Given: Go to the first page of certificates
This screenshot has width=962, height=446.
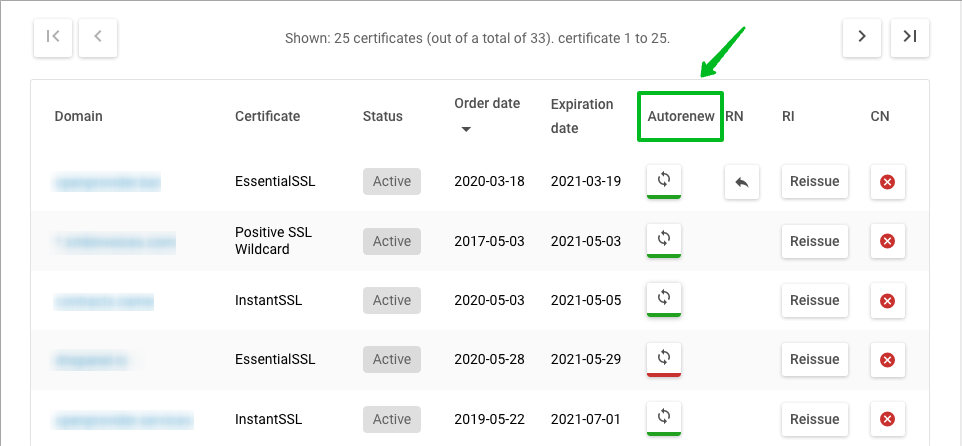Looking at the screenshot, I should pyautogui.click(x=53, y=37).
